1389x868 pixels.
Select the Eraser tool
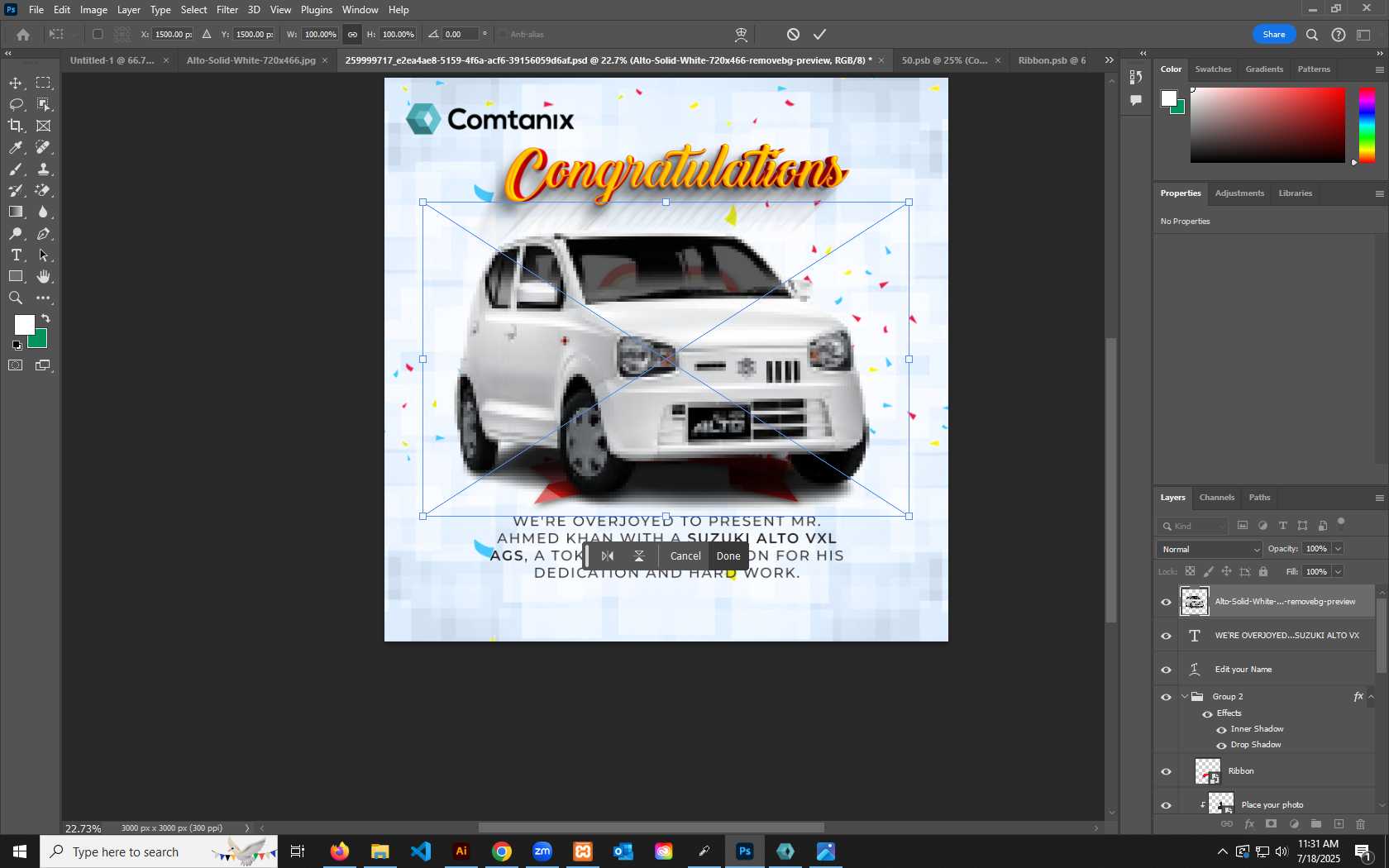pyautogui.click(x=43, y=190)
